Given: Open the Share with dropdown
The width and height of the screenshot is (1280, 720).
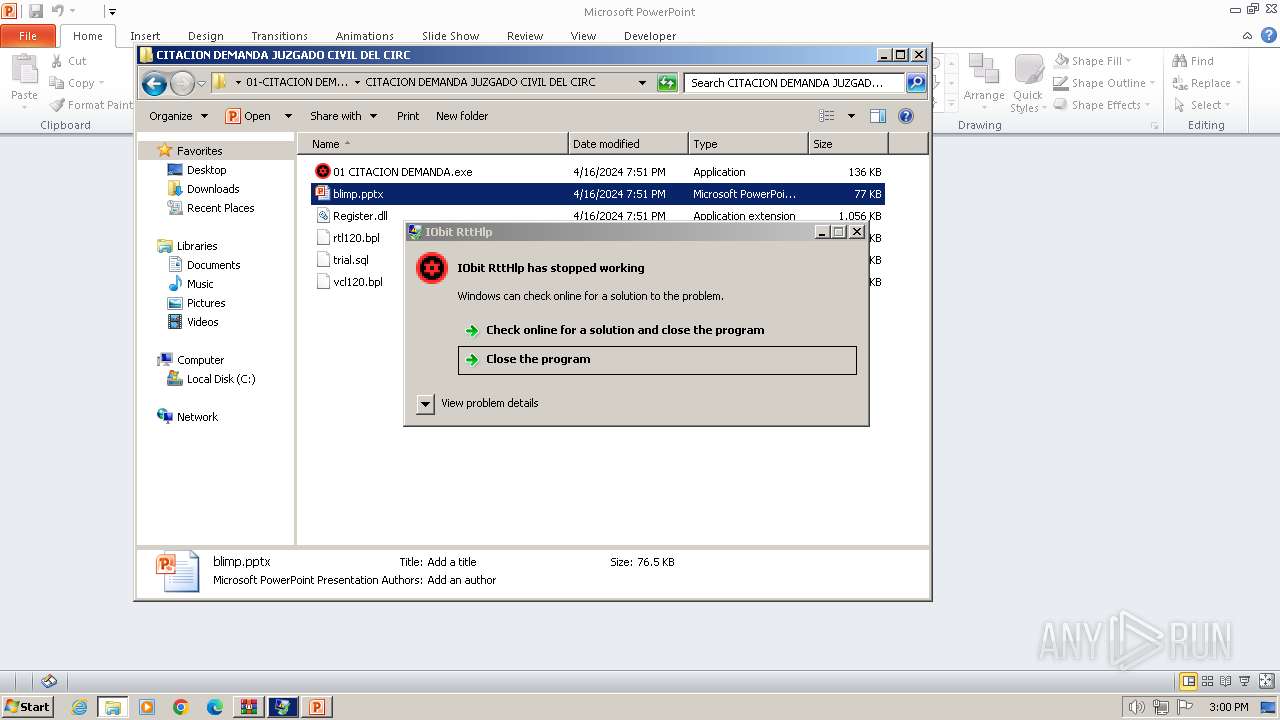Looking at the screenshot, I should (x=343, y=116).
